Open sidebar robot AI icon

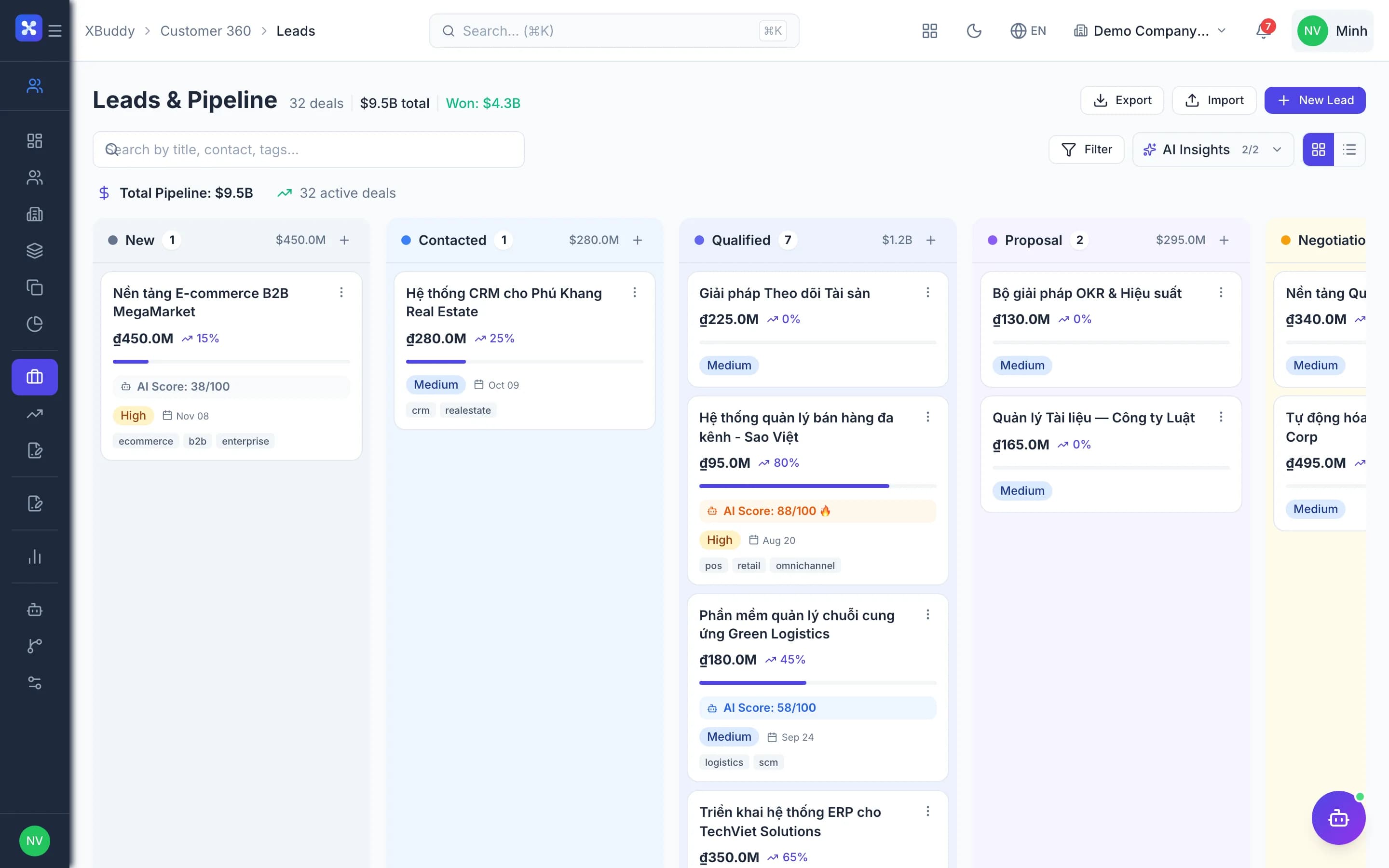pyautogui.click(x=34, y=610)
